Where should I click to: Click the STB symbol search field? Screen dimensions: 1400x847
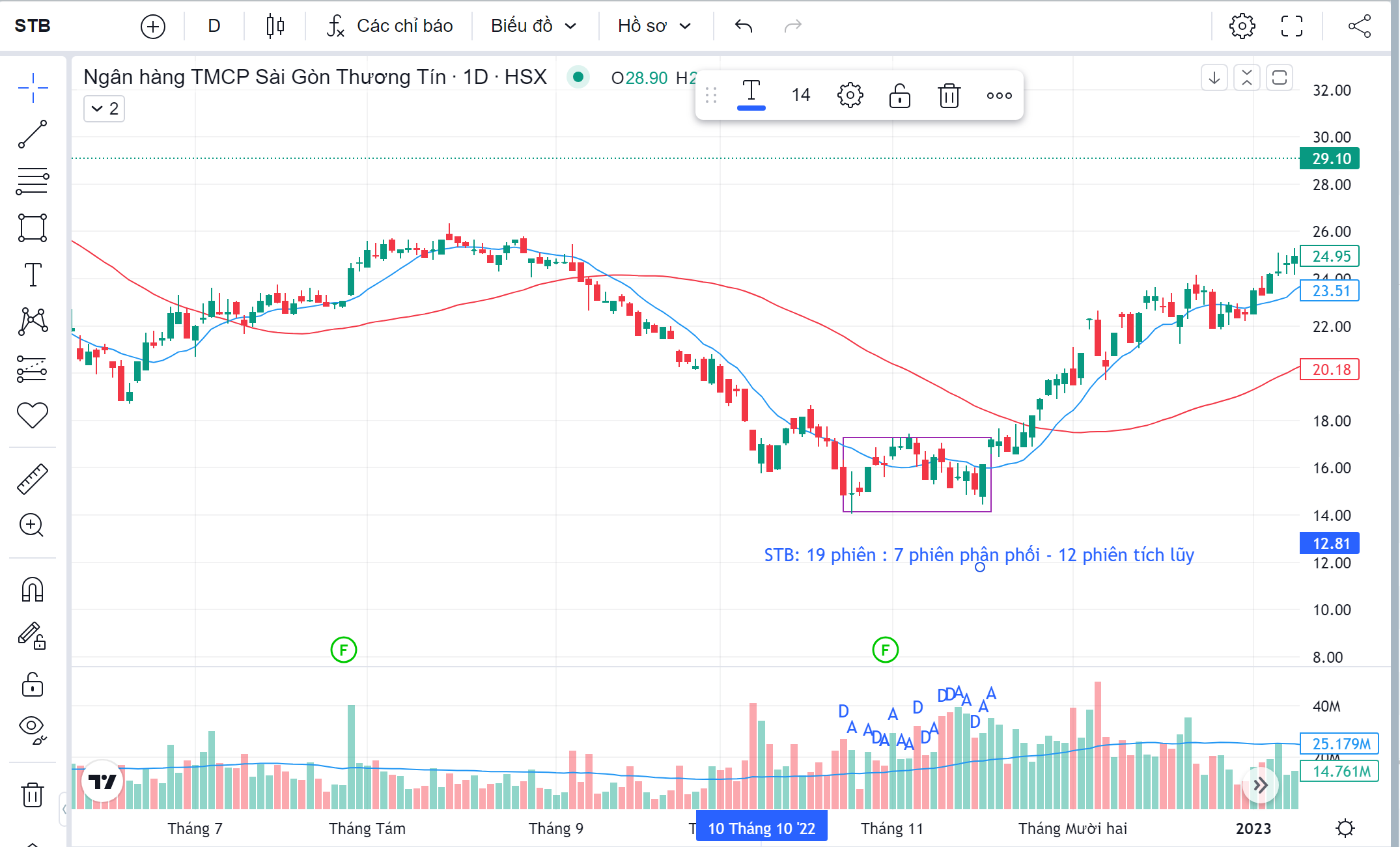33,26
